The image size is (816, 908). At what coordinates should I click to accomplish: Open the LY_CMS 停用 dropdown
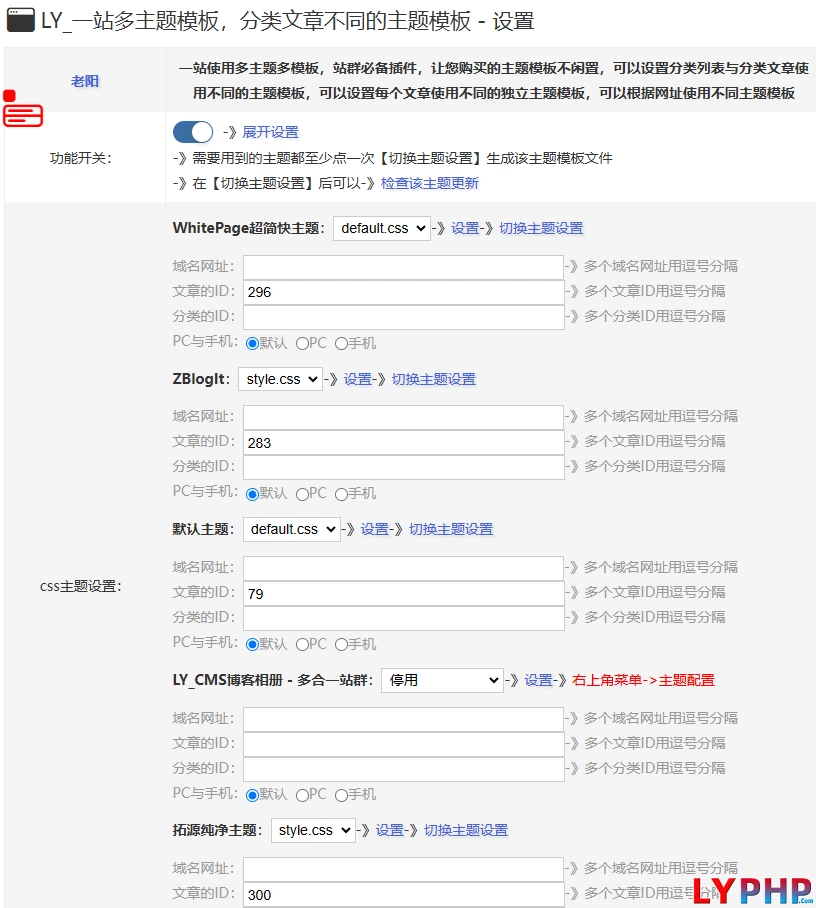pos(442,680)
